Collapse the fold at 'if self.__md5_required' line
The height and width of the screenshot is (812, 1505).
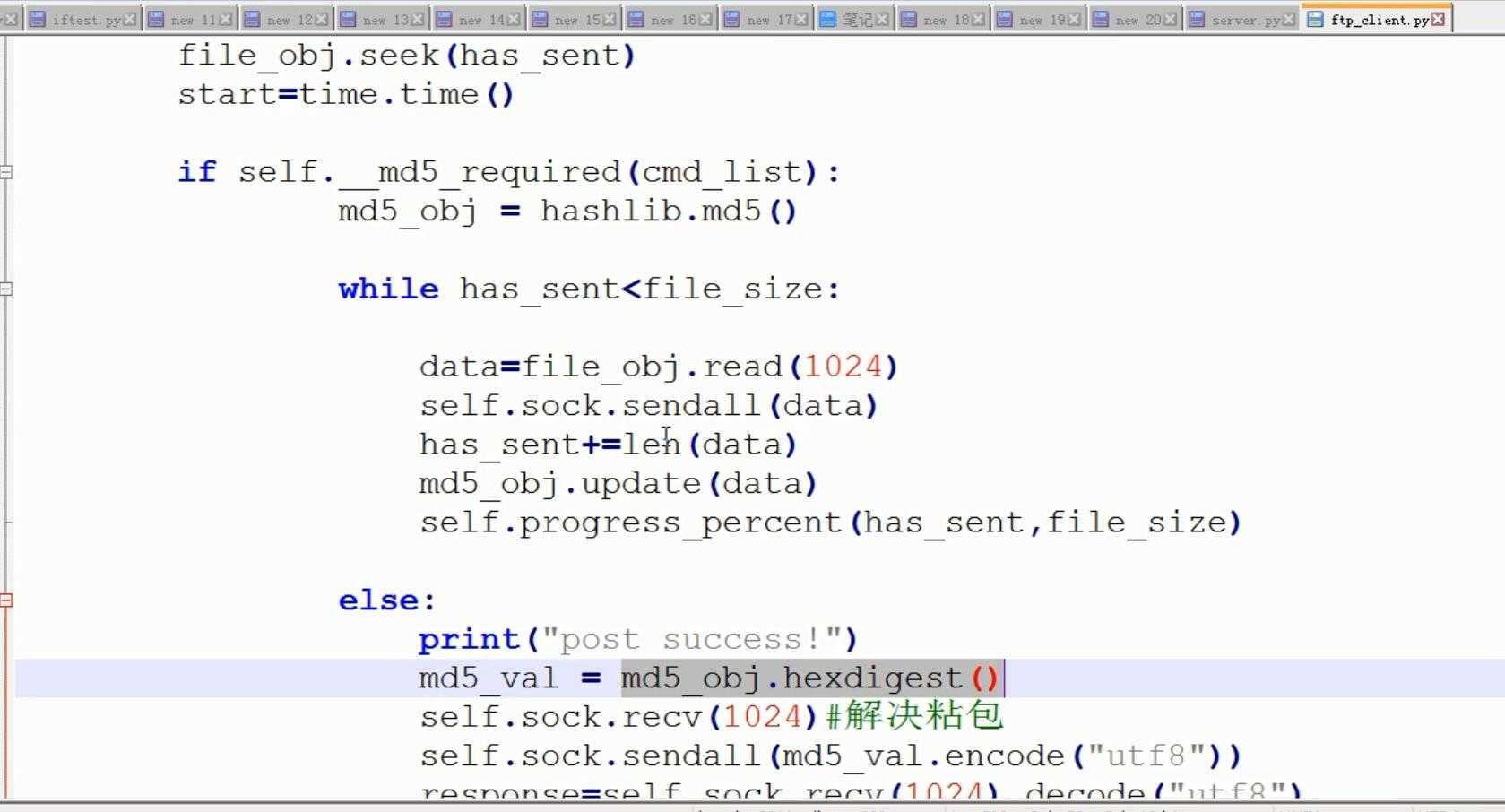click(6, 172)
